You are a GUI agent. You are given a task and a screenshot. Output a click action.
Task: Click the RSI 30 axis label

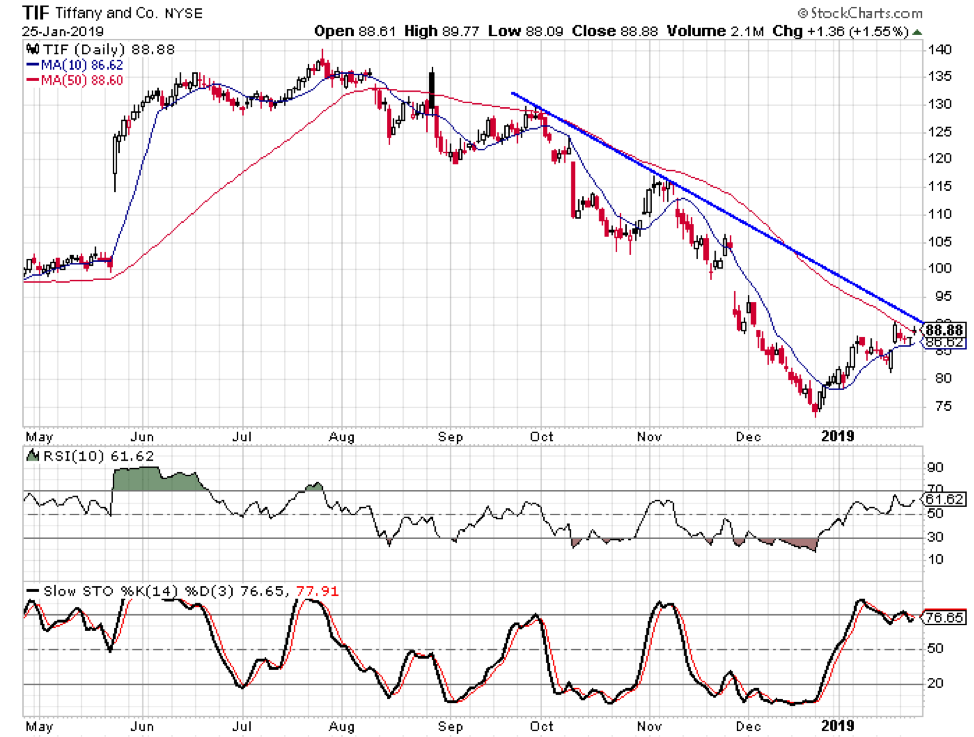coord(935,536)
